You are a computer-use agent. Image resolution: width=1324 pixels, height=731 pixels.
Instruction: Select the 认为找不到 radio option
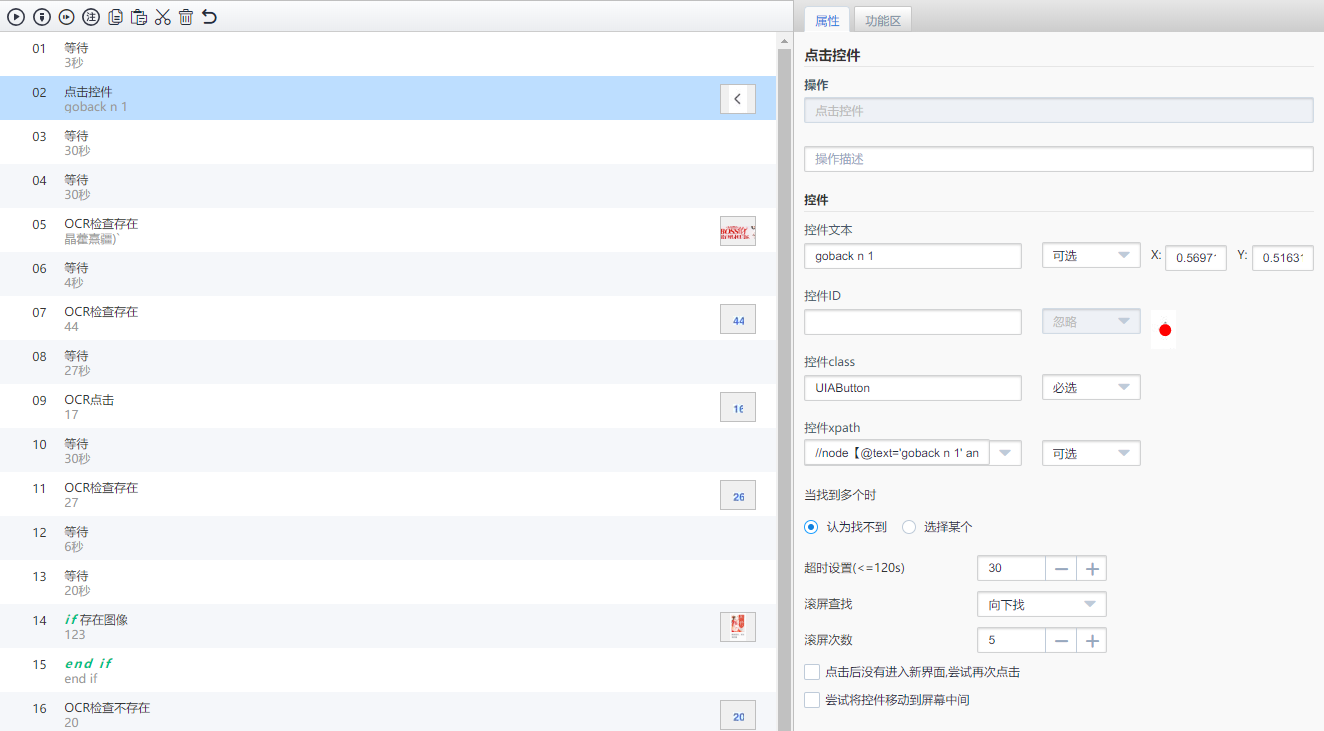pos(811,527)
